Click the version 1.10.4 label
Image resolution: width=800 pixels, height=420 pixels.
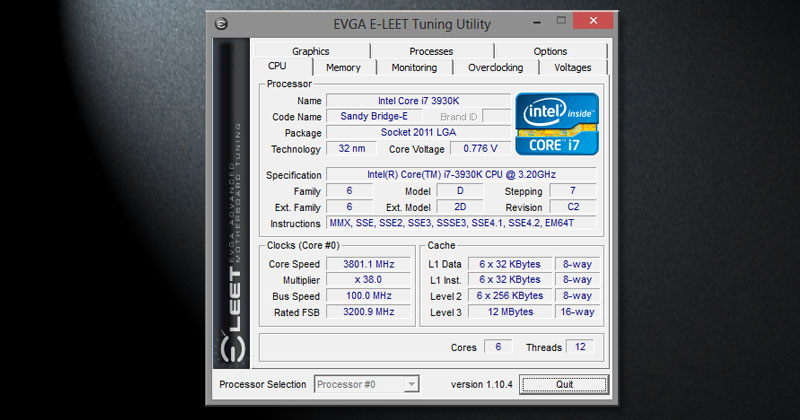[481, 385]
